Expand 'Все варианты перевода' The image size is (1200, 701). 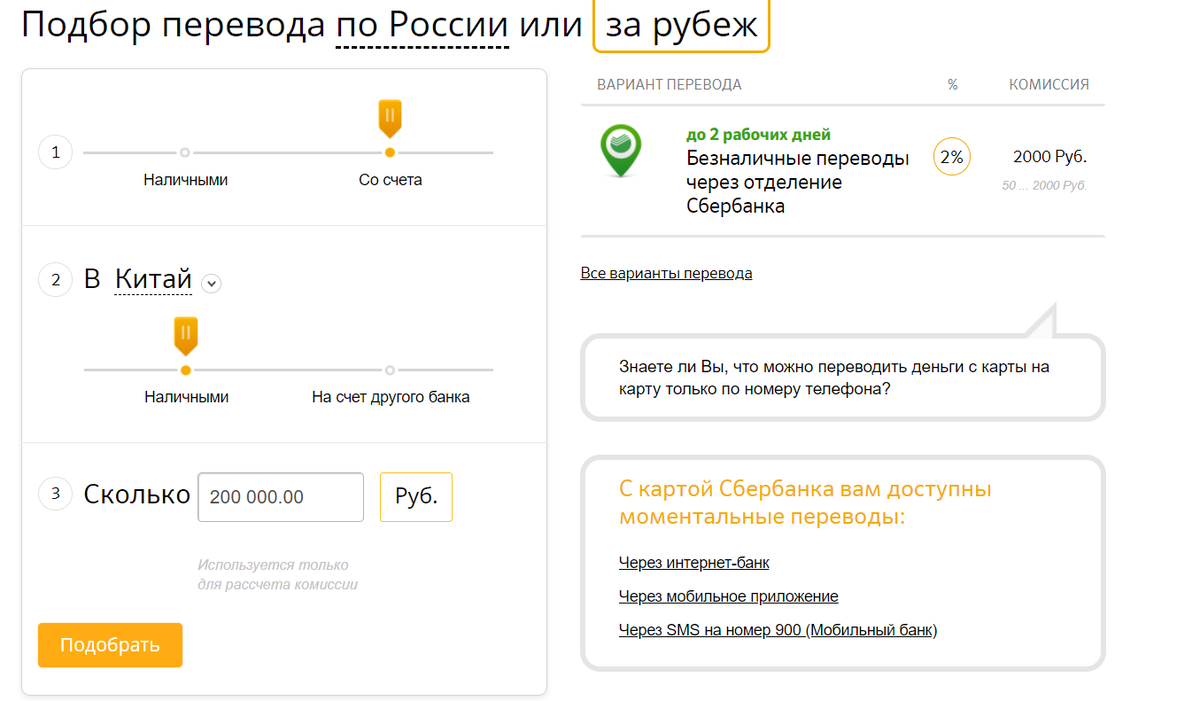[x=666, y=272]
